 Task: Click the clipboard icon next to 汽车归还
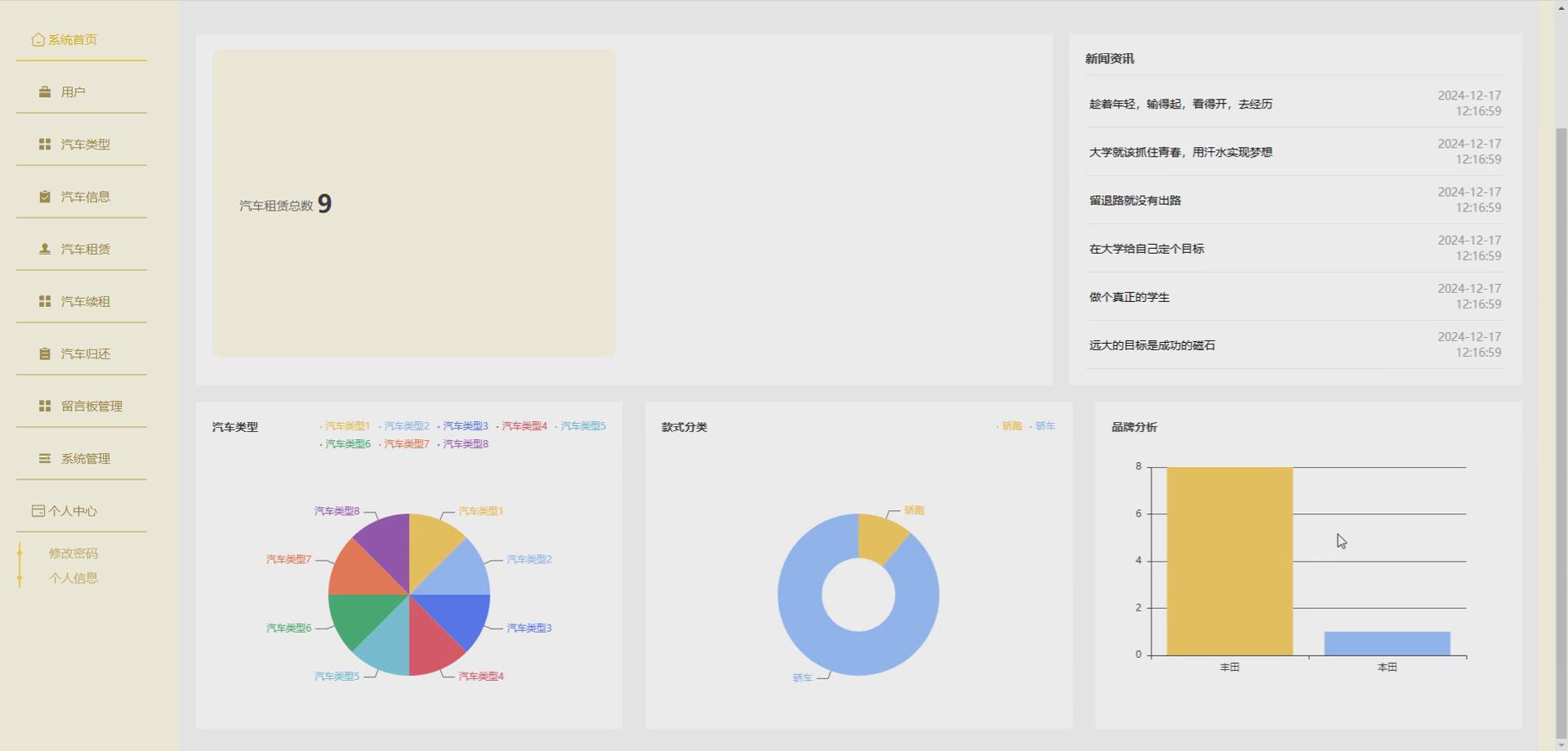pos(45,353)
